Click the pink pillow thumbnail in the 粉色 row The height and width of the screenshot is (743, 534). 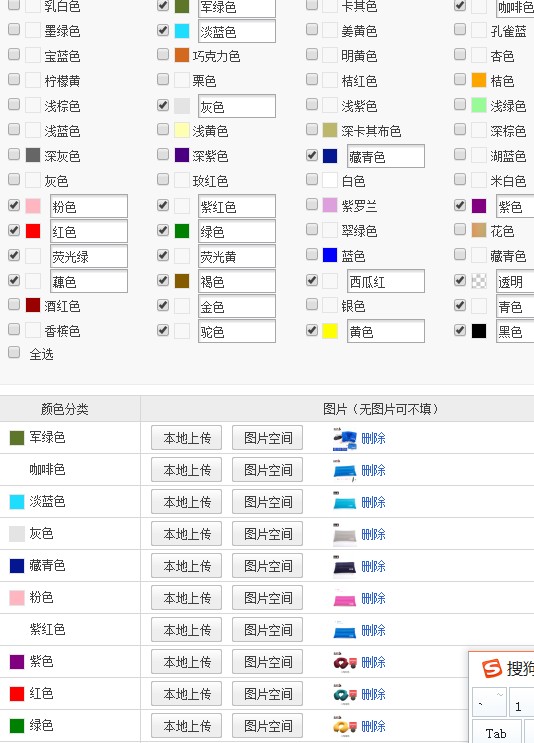point(344,598)
